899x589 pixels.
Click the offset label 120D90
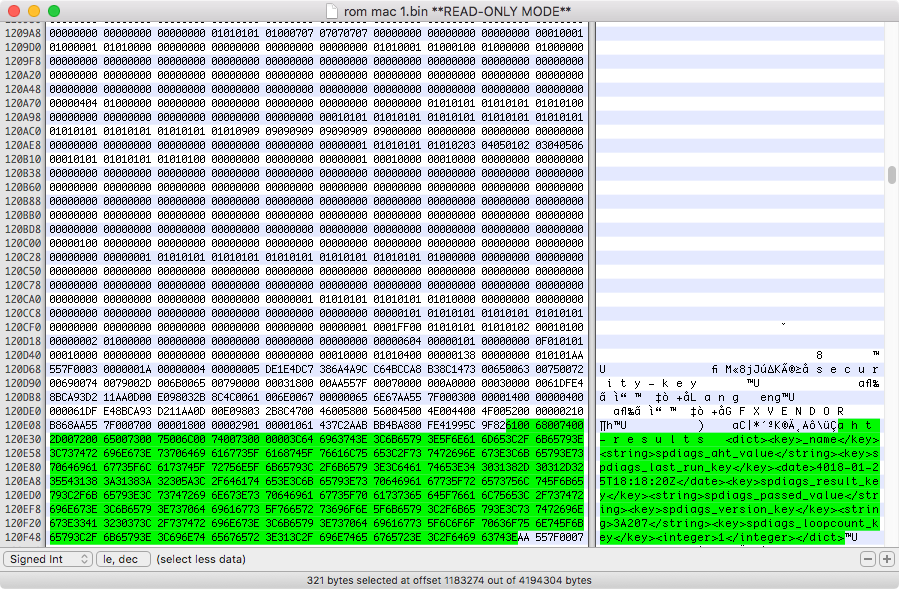(x=23, y=383)
